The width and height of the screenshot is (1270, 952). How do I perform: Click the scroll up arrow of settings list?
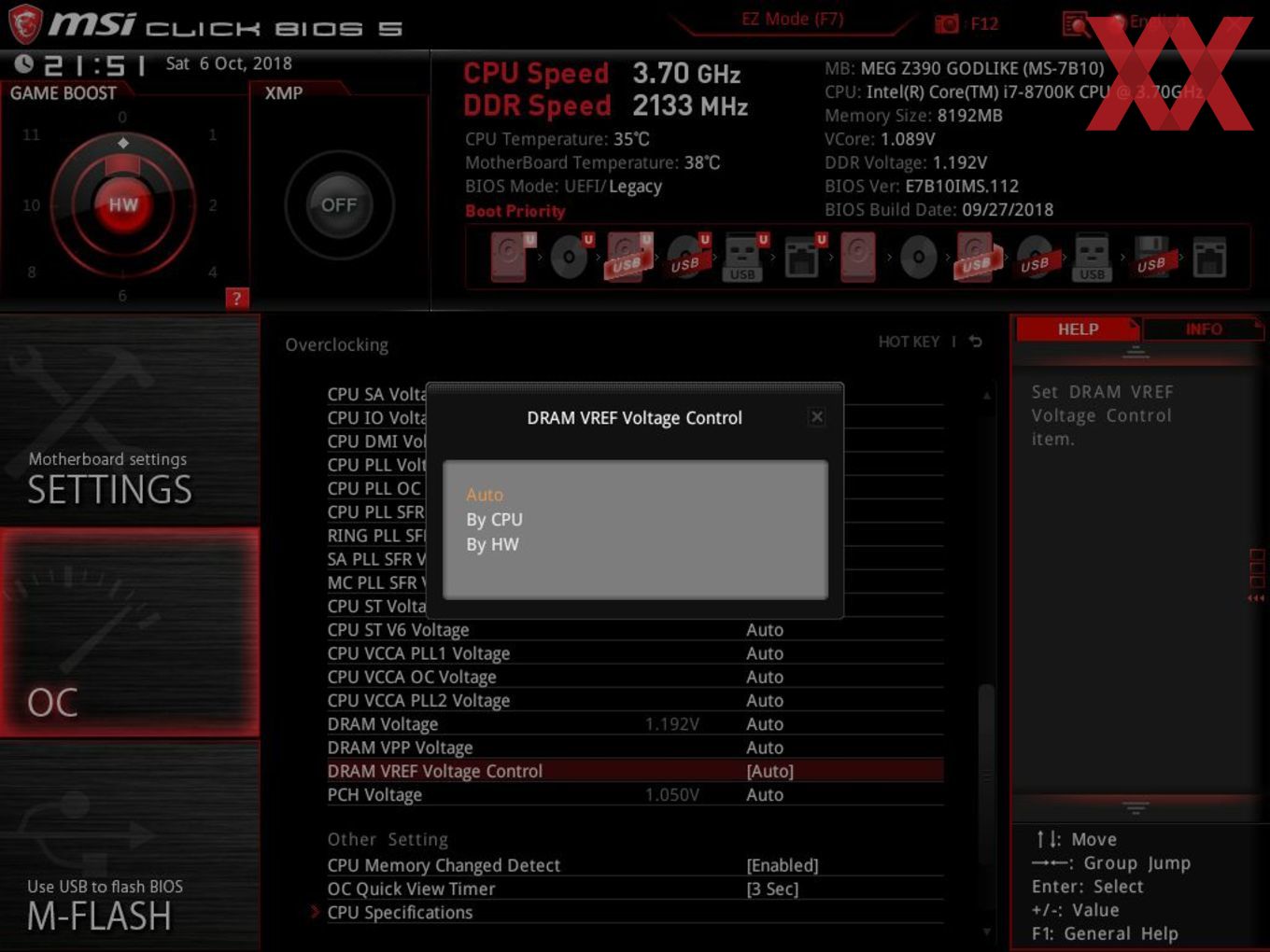pos(986,396)
